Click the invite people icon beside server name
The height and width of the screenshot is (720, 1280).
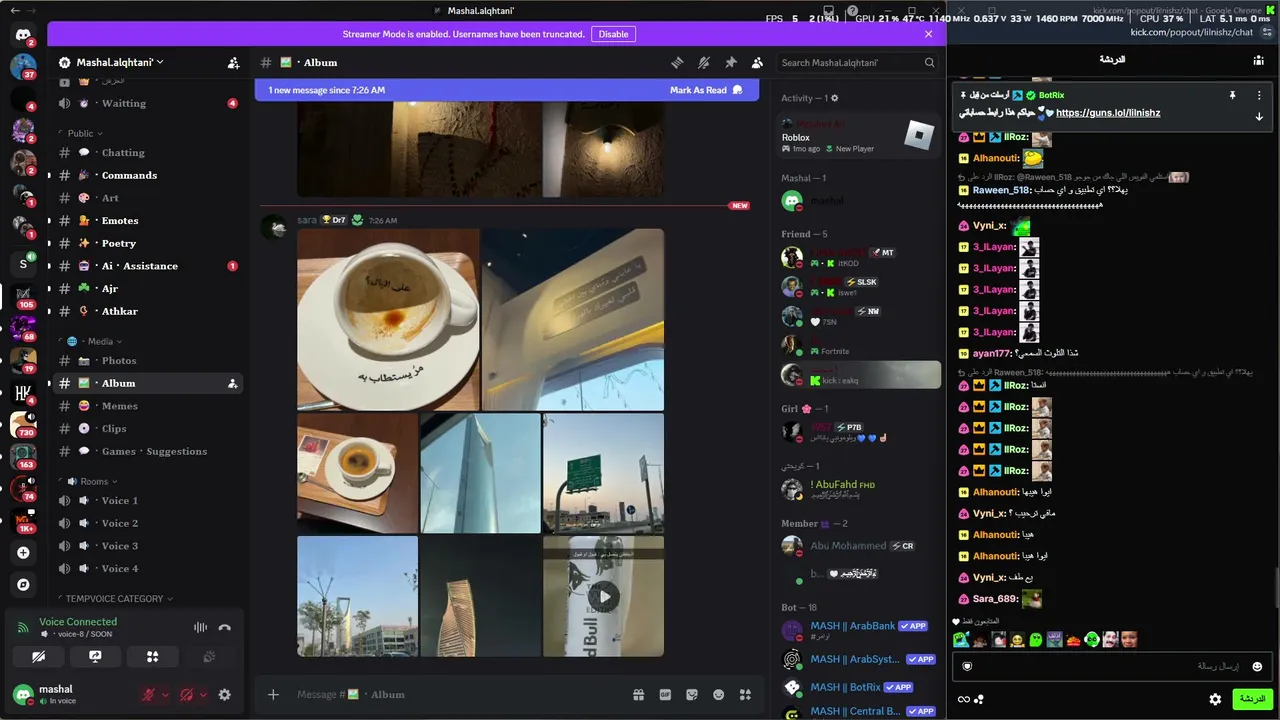[x=233, y=62]
